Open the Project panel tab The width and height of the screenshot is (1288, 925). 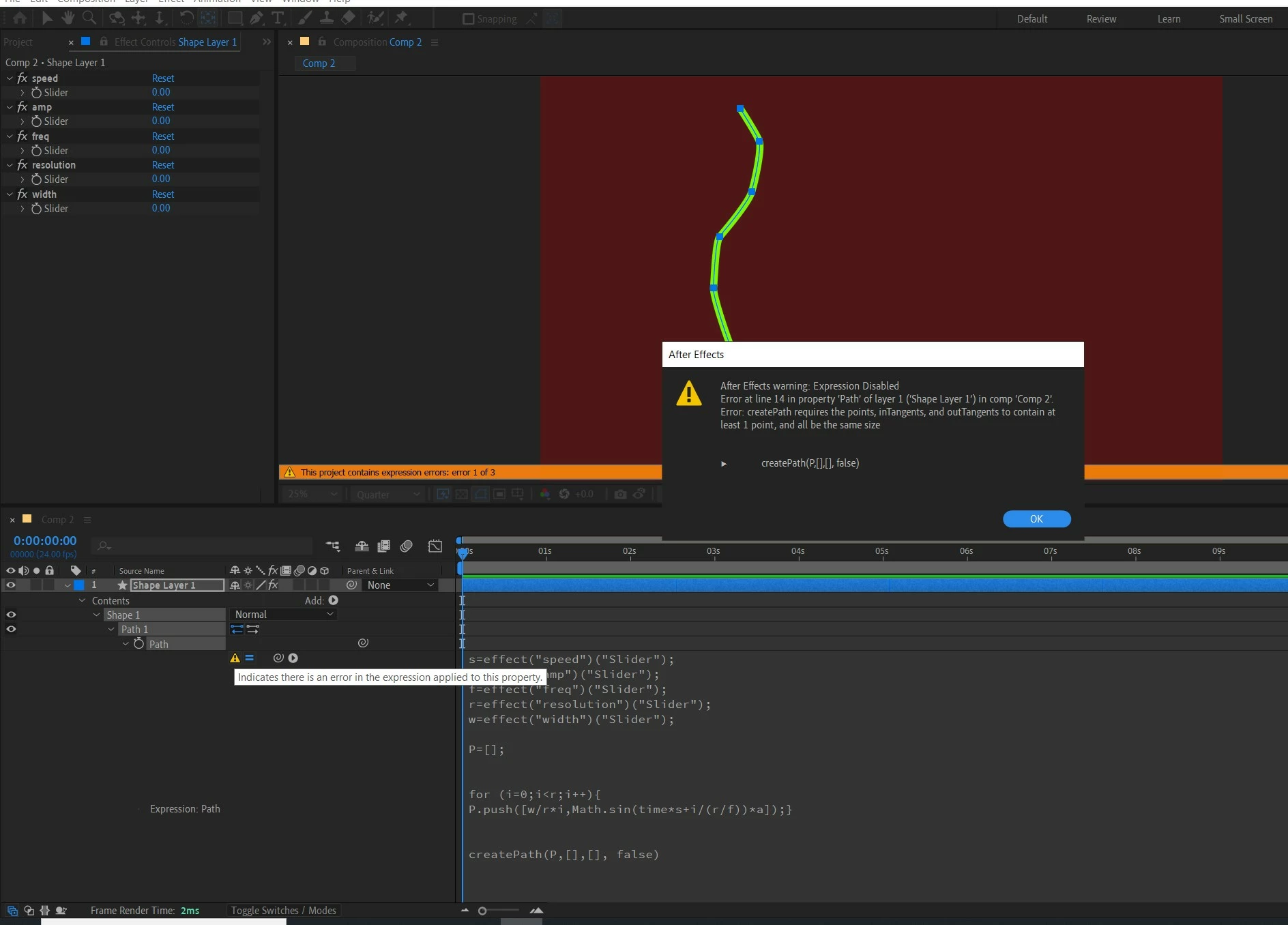click(18, 42)
